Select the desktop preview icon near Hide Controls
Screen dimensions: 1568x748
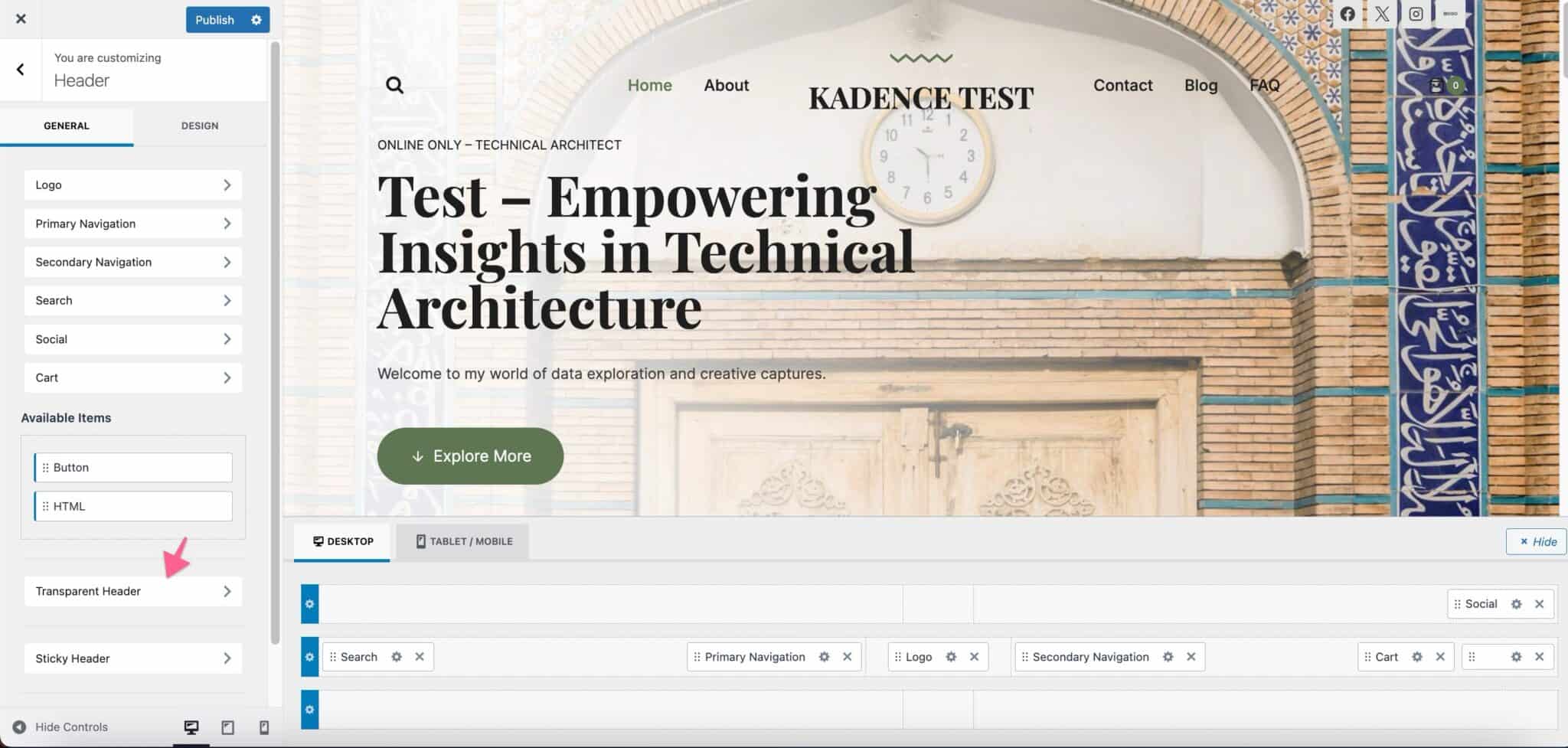191,727
